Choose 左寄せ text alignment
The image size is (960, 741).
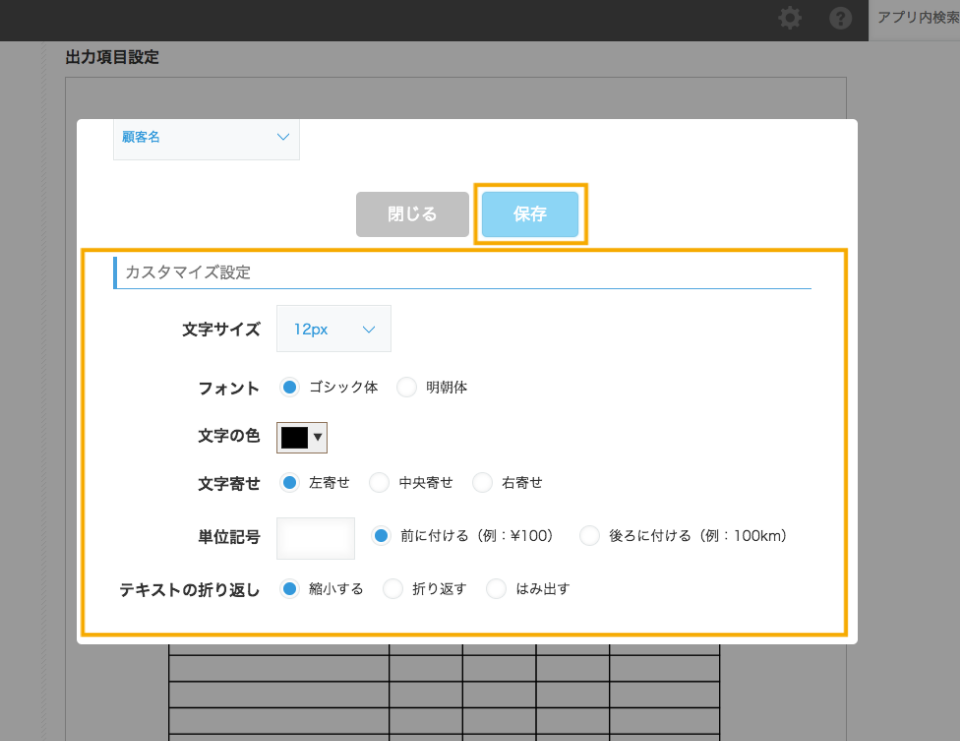point(290,483)
